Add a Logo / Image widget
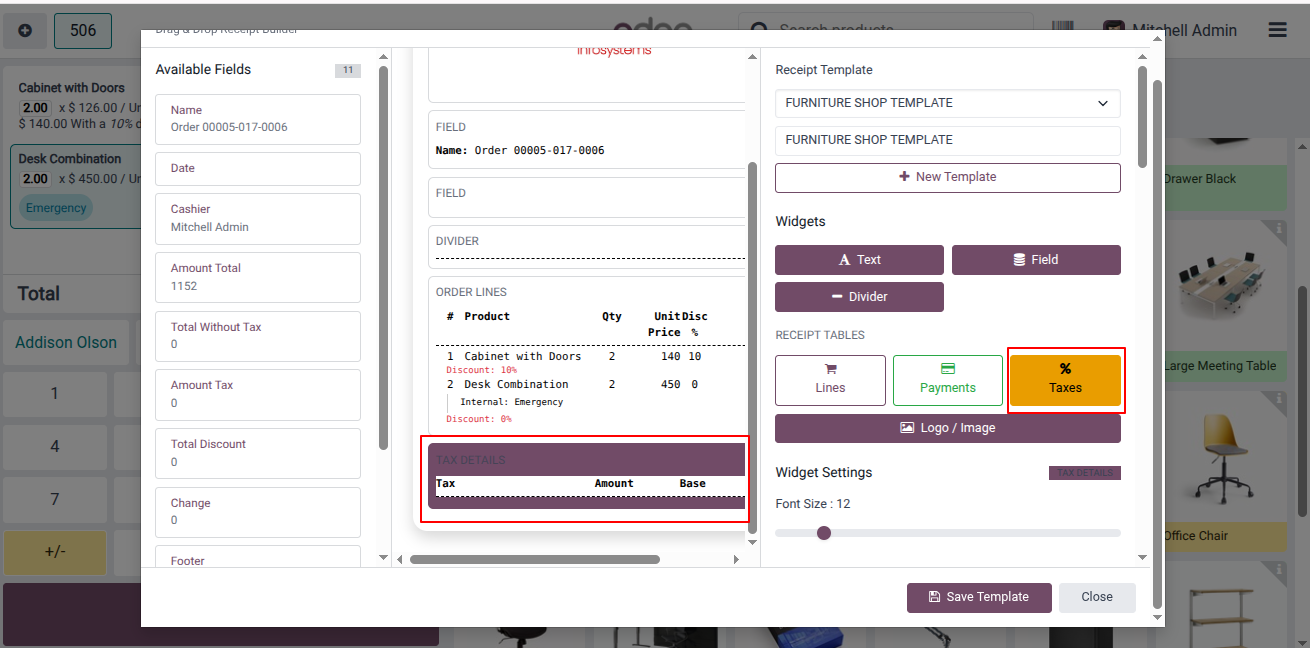 point(948,428)
